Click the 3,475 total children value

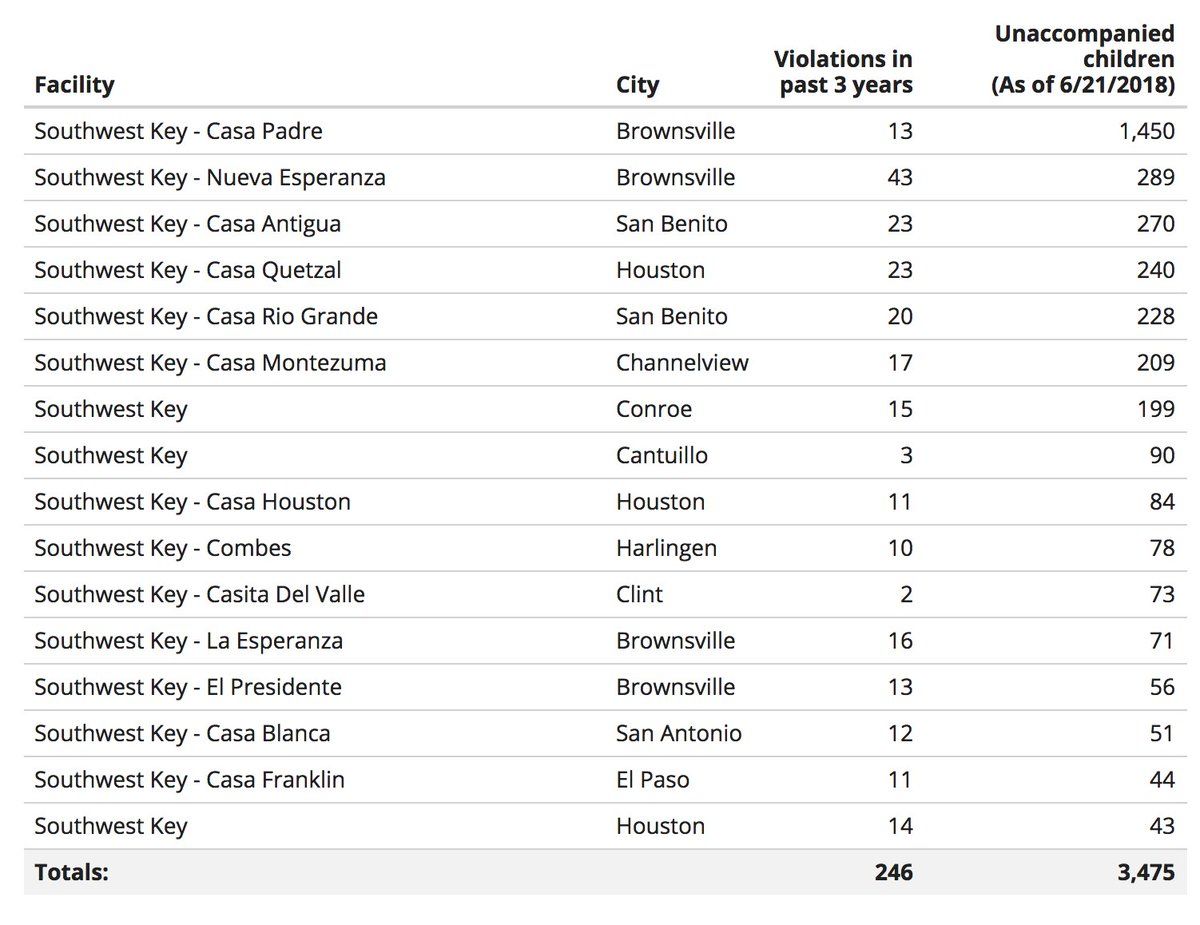1145,872
